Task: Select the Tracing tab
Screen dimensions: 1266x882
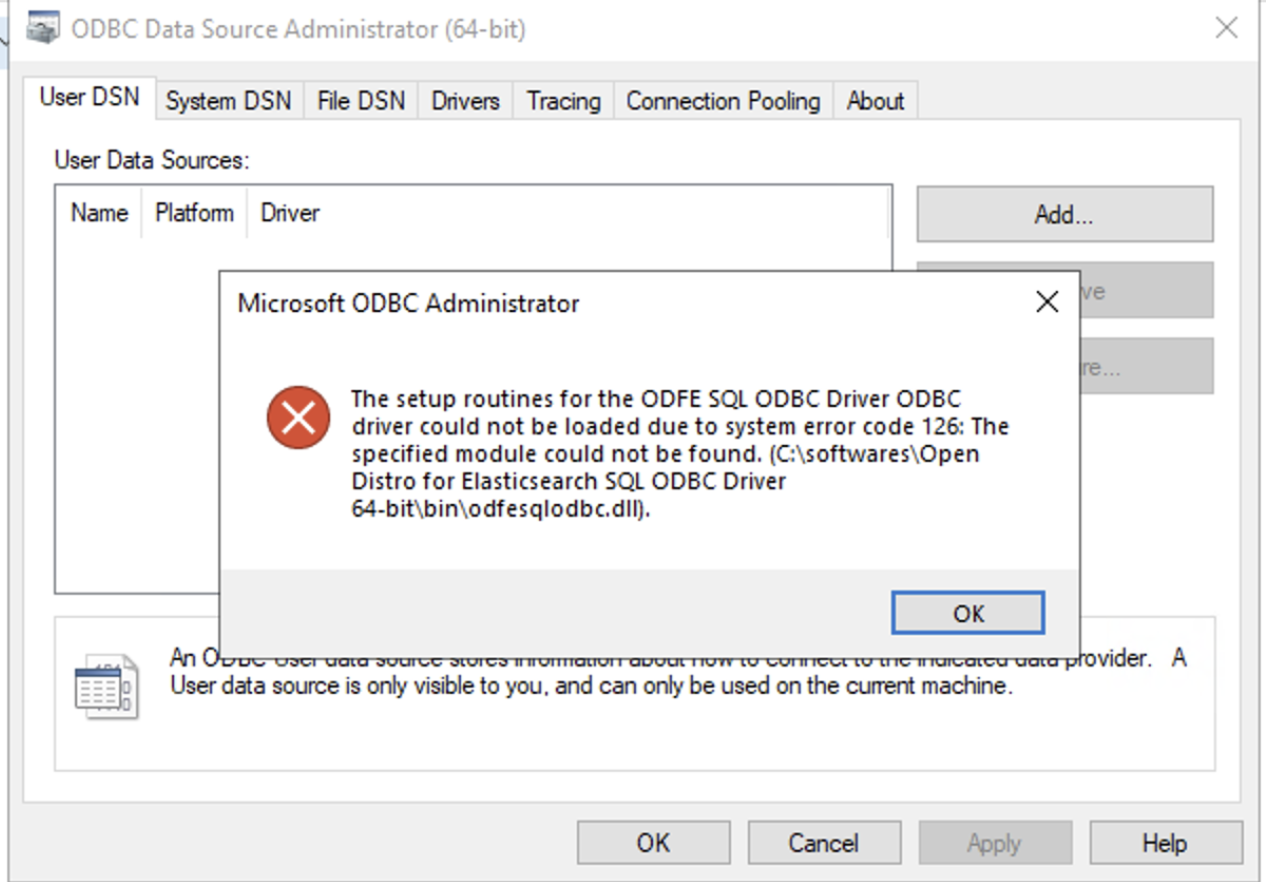Action: (x=561, y=100)
